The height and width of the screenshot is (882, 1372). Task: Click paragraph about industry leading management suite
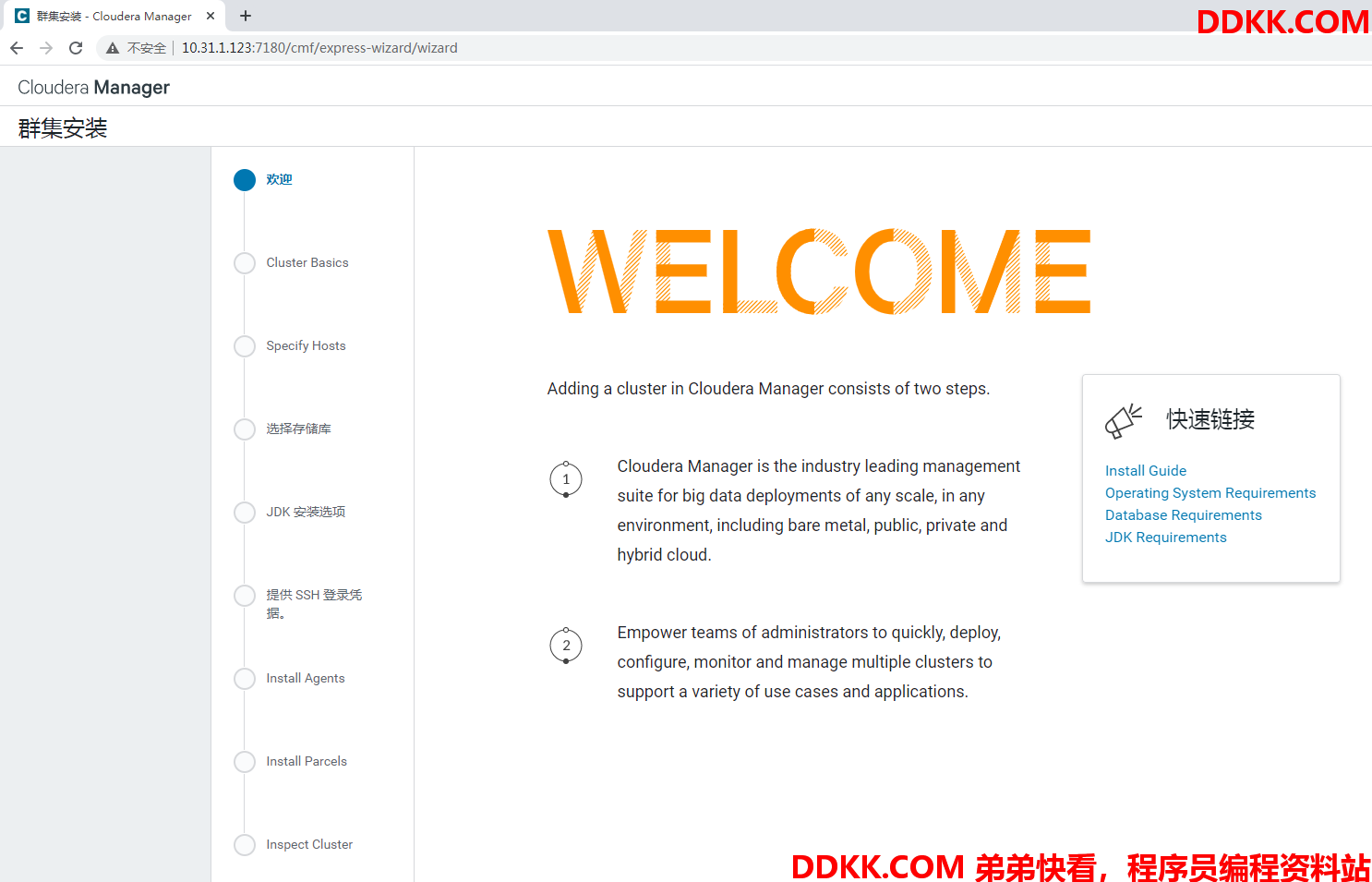pyautogui.click(x=819, y=511)
